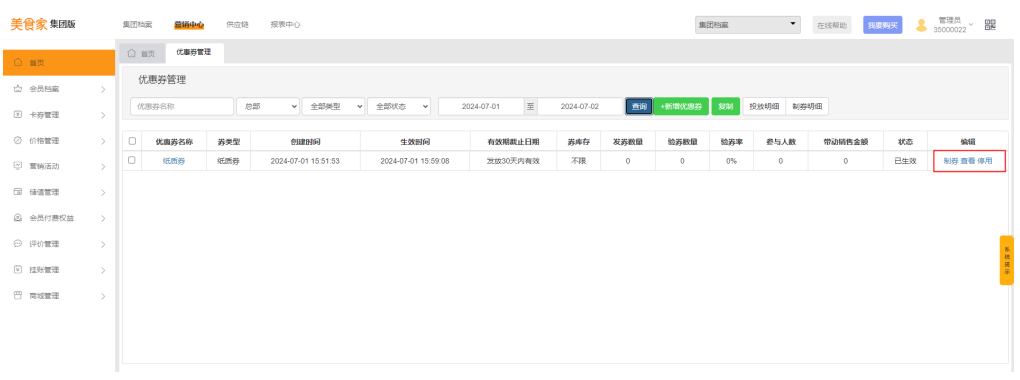Open the 全部状态 status dropdown
The height and width of the screenshot is (380, 1020).
(399, 107)
